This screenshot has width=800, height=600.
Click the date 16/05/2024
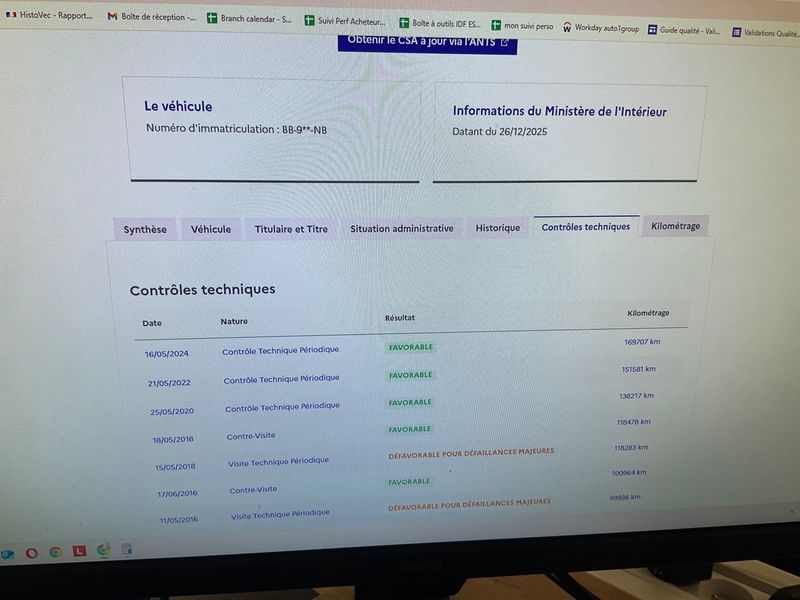[166, 354]
